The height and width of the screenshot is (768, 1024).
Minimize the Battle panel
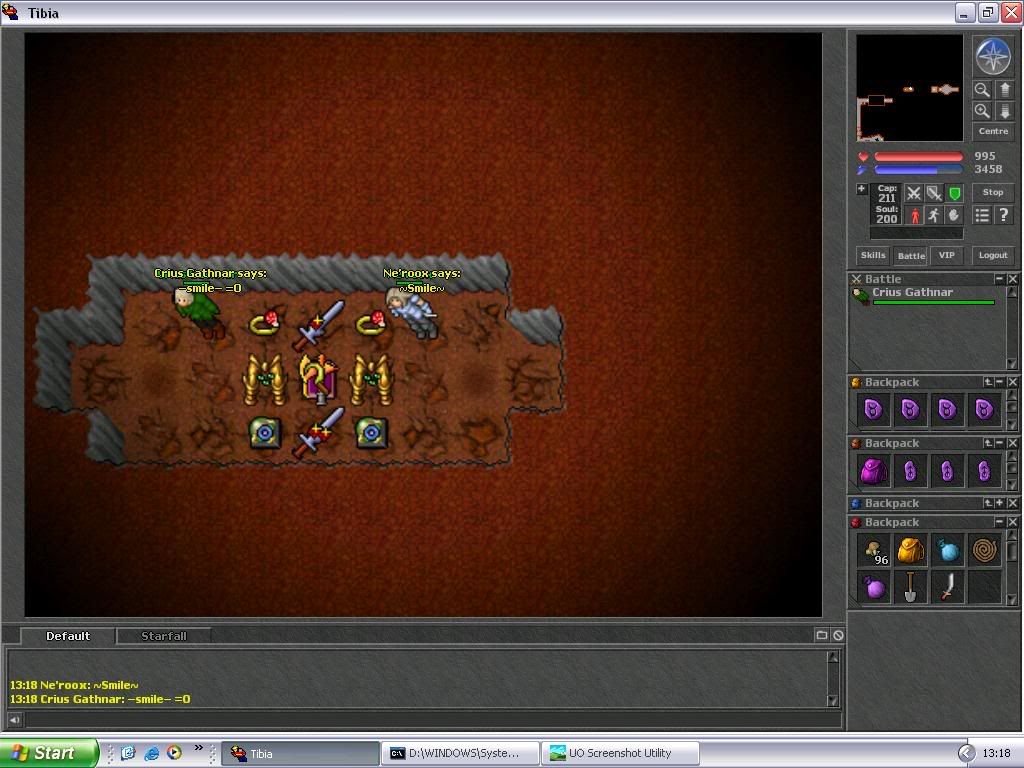point(999,279)
